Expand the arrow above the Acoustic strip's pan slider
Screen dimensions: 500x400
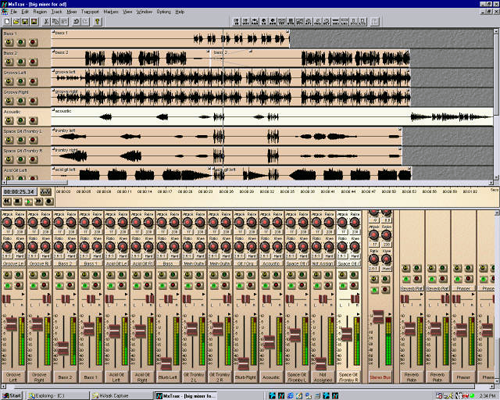[x=280, y=294]
